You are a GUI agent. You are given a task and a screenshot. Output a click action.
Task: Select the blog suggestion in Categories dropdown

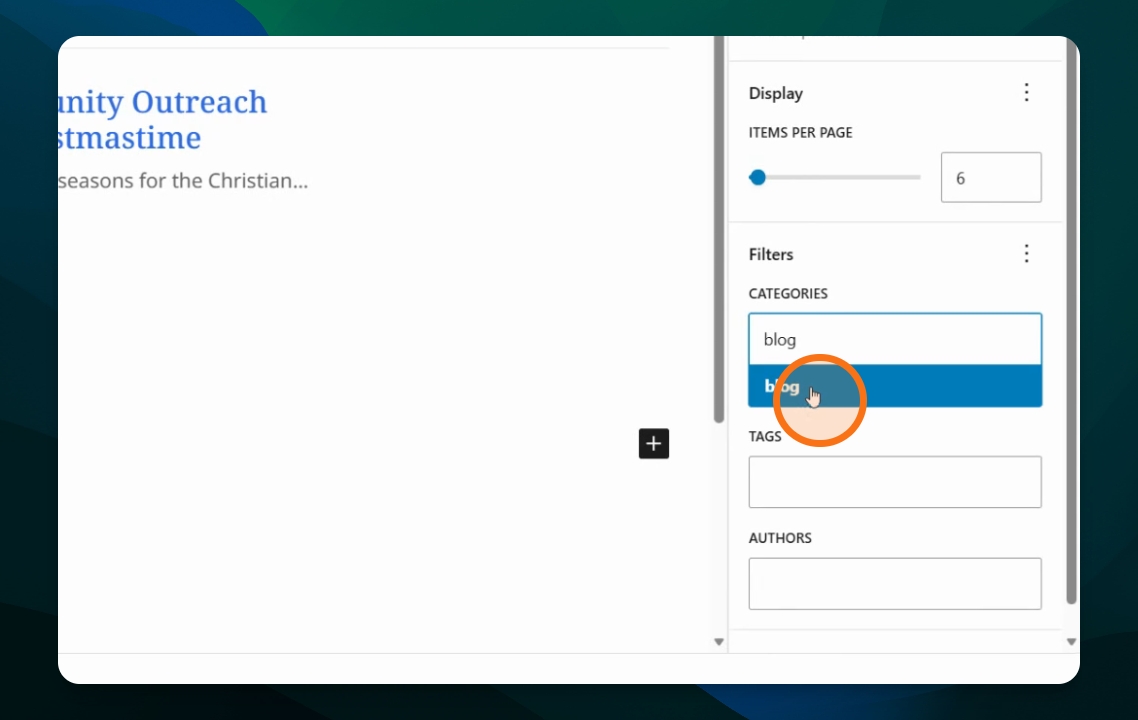tap(895, 385)
